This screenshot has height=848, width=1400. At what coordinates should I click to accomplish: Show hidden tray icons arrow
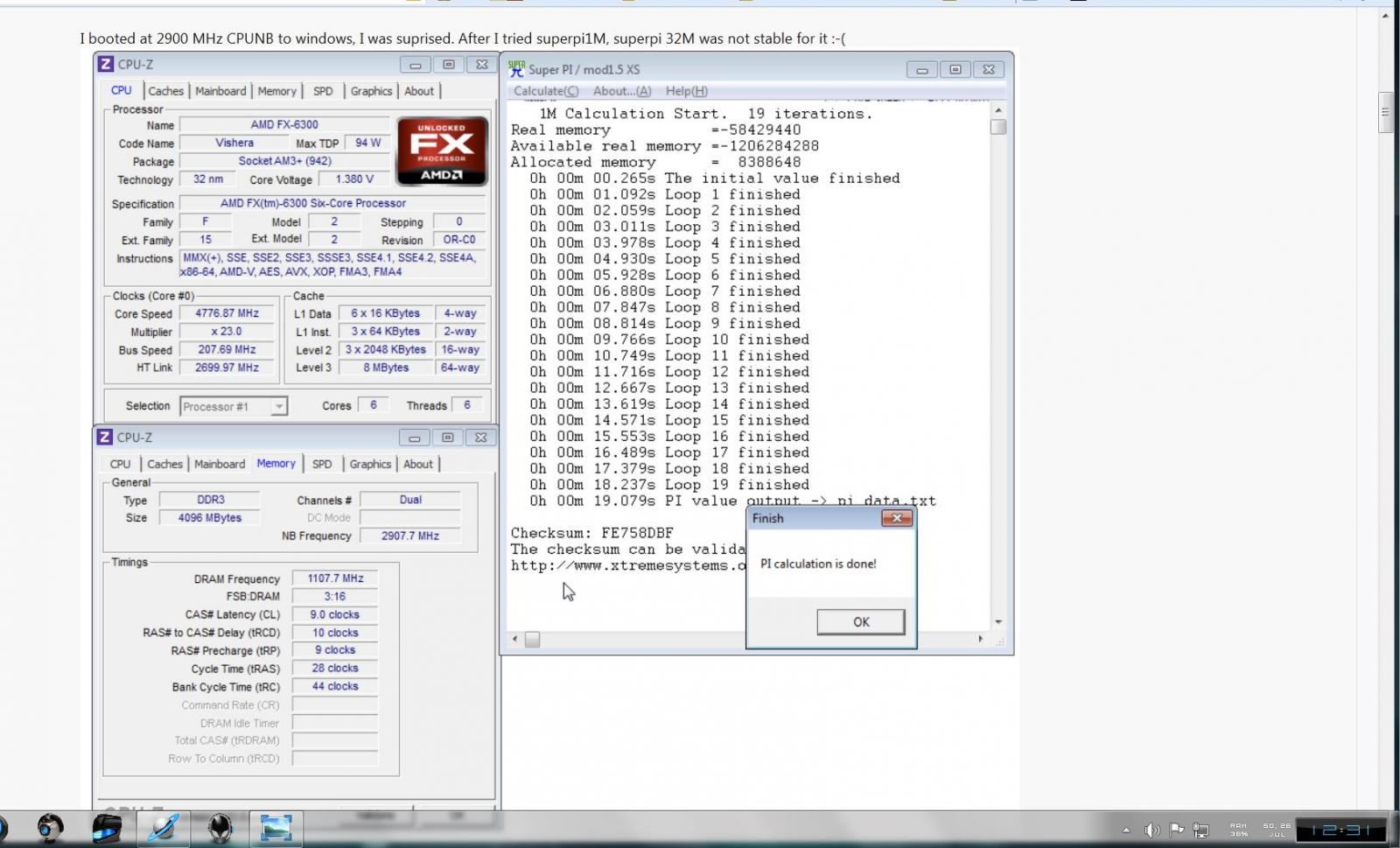coord(1126,830)
